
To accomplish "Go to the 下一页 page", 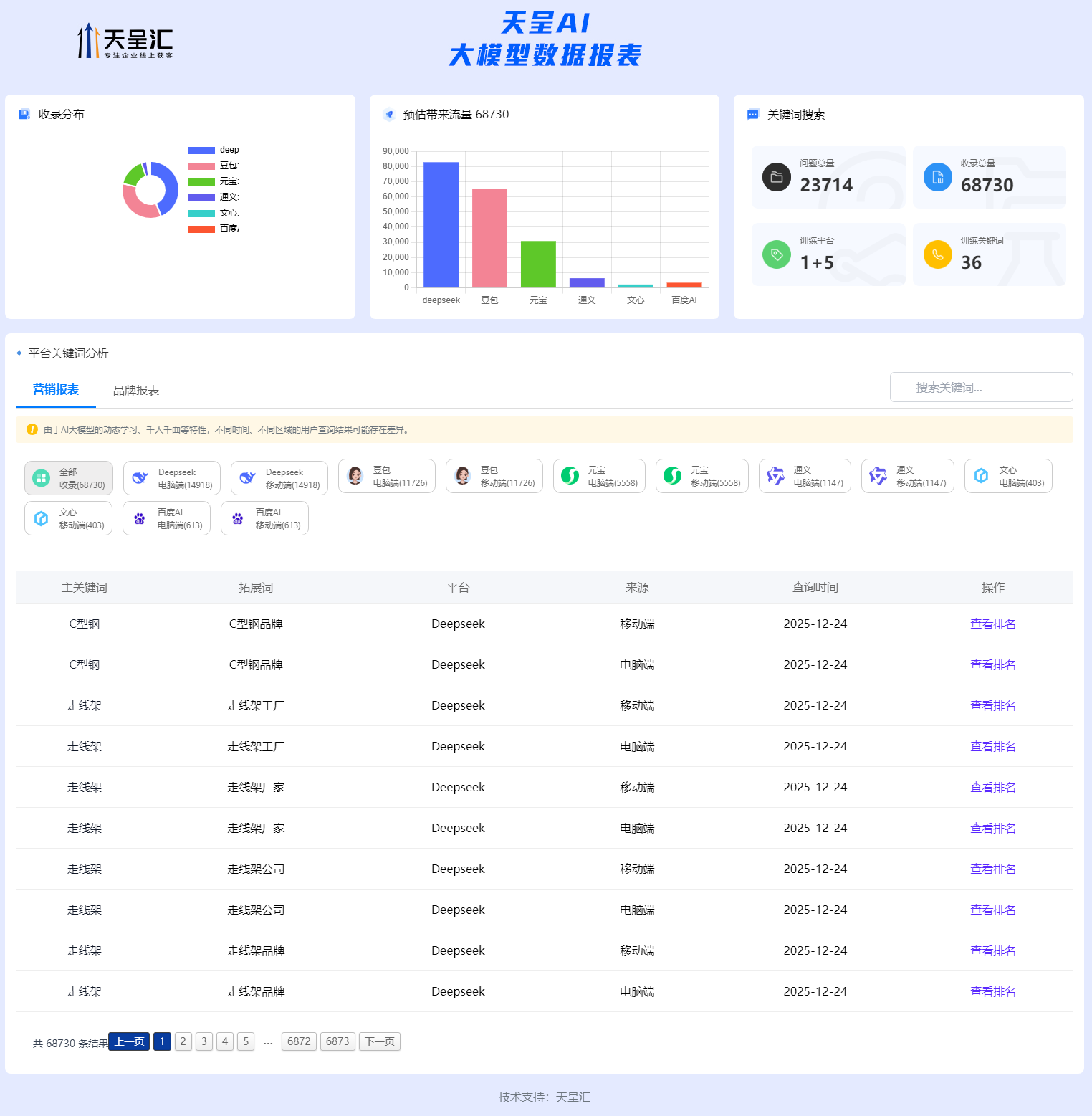I will (379, 1041).
